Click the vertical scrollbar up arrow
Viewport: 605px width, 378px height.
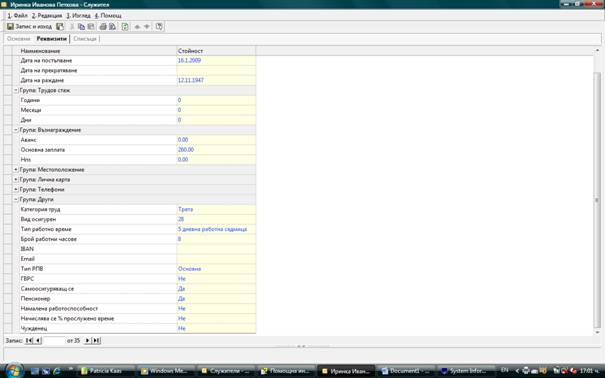tap(597, 51)
